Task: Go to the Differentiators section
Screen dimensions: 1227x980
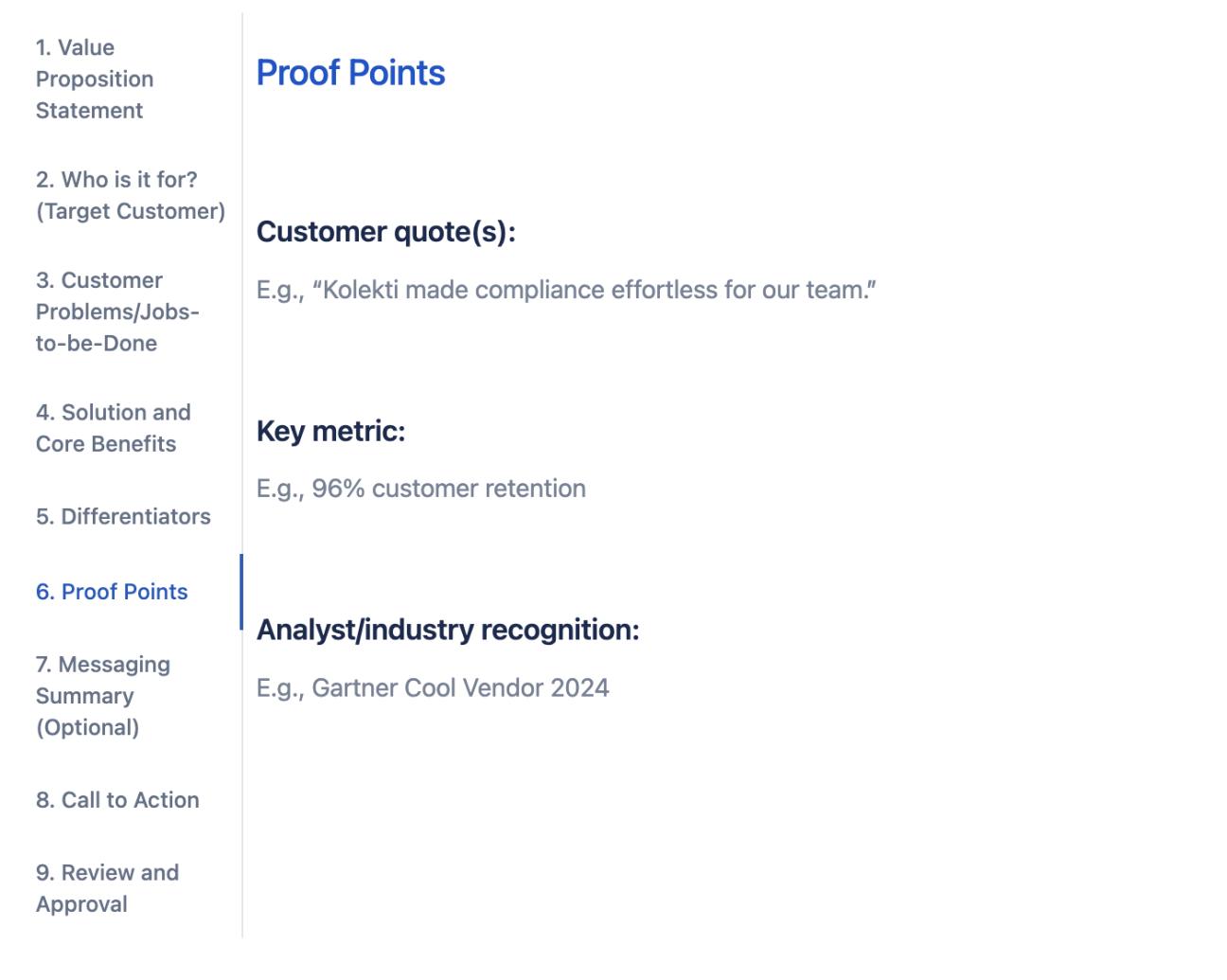Action: pos(122,517)
